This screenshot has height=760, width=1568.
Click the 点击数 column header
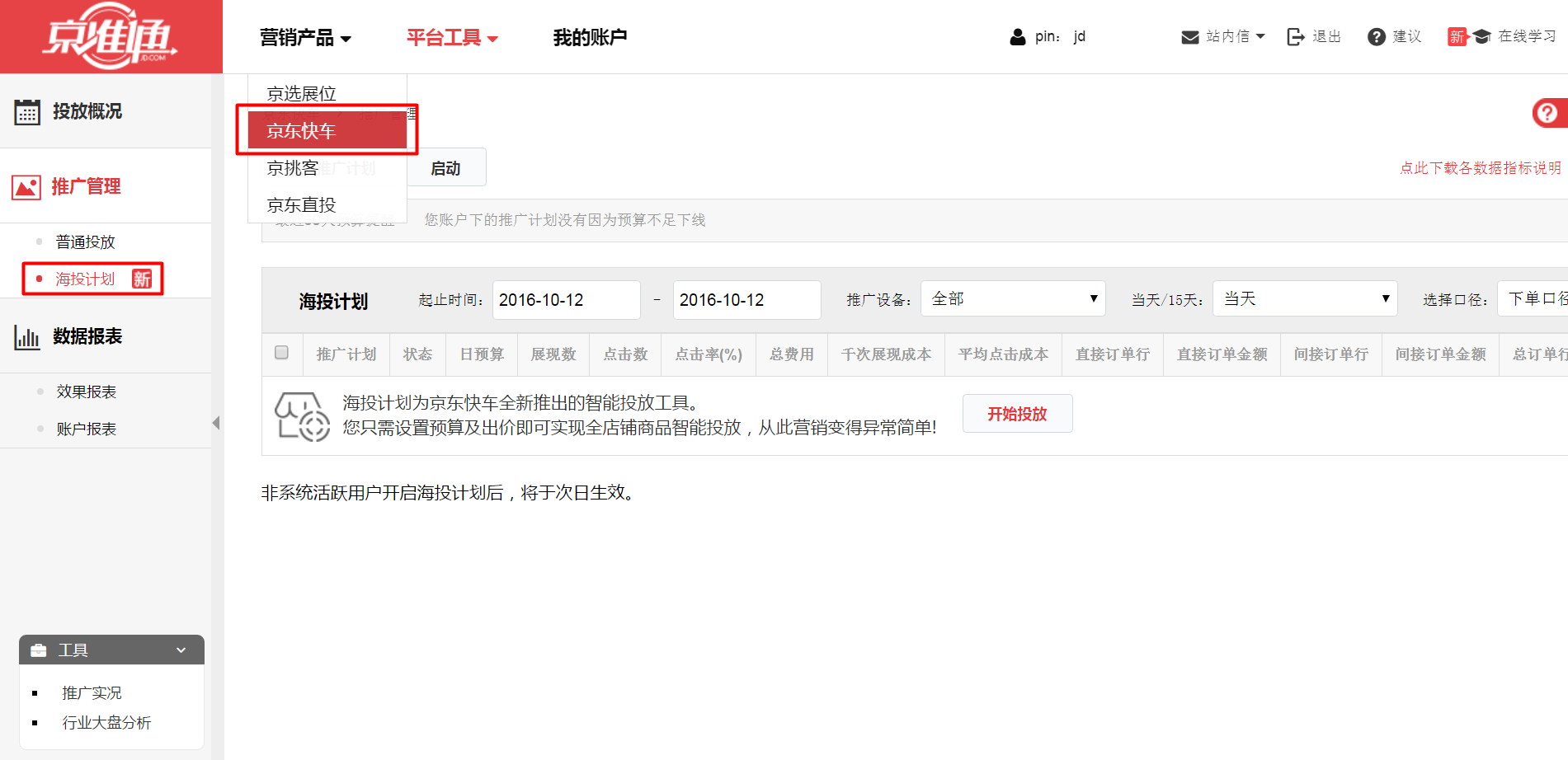pyautogui.click(x=625, y=354)
